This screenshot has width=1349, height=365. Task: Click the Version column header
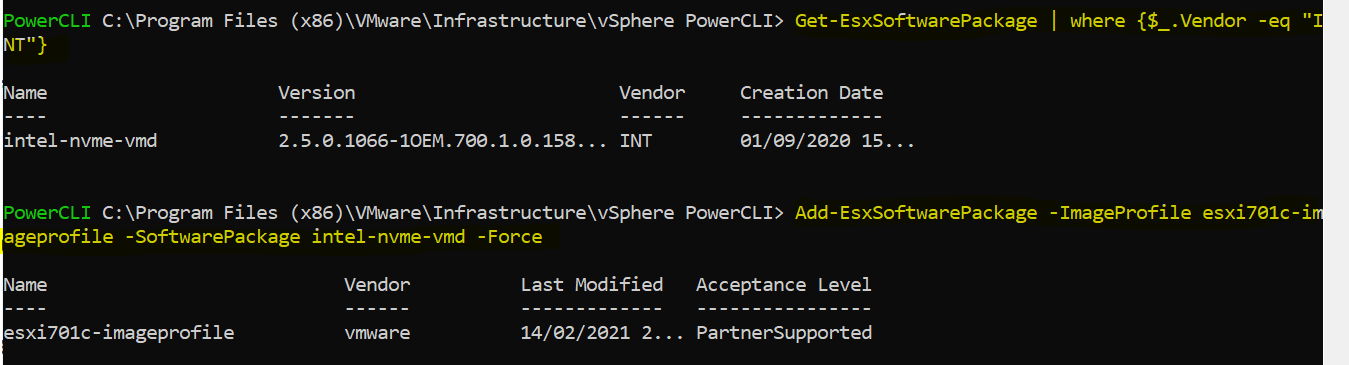[x=316, y=93]
